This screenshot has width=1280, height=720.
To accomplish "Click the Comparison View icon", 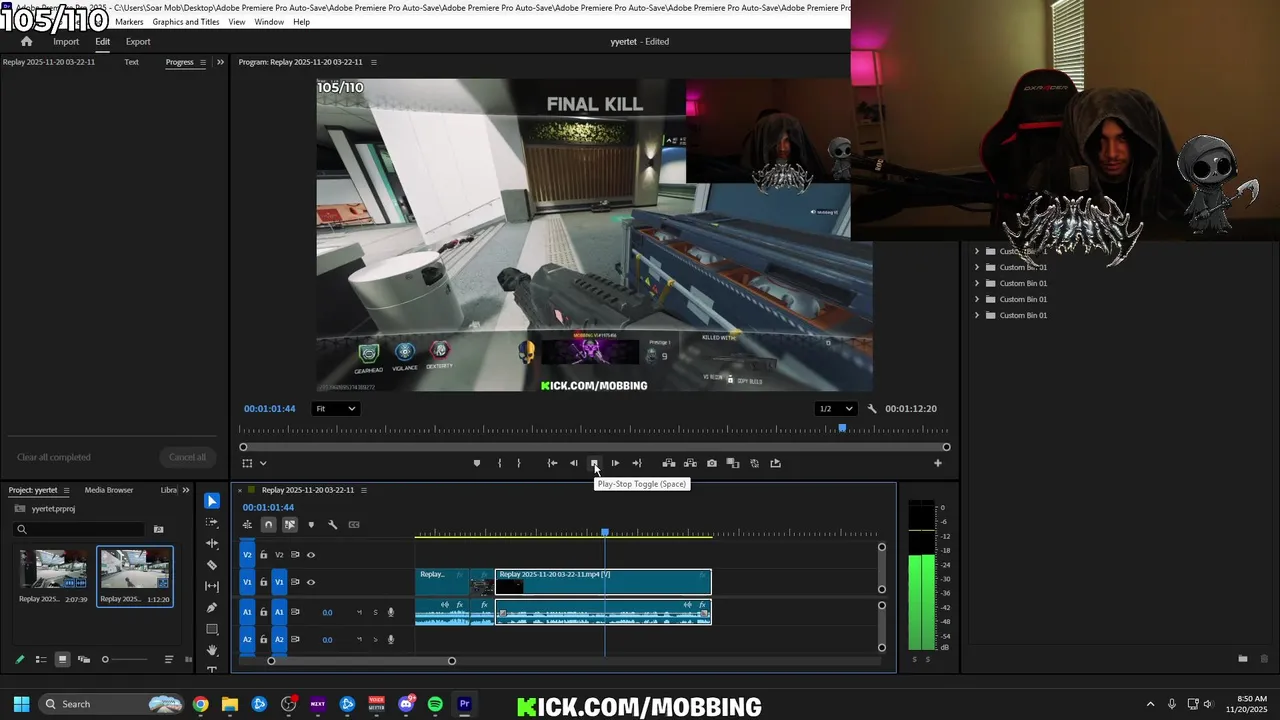I will [x=733, y=463].
